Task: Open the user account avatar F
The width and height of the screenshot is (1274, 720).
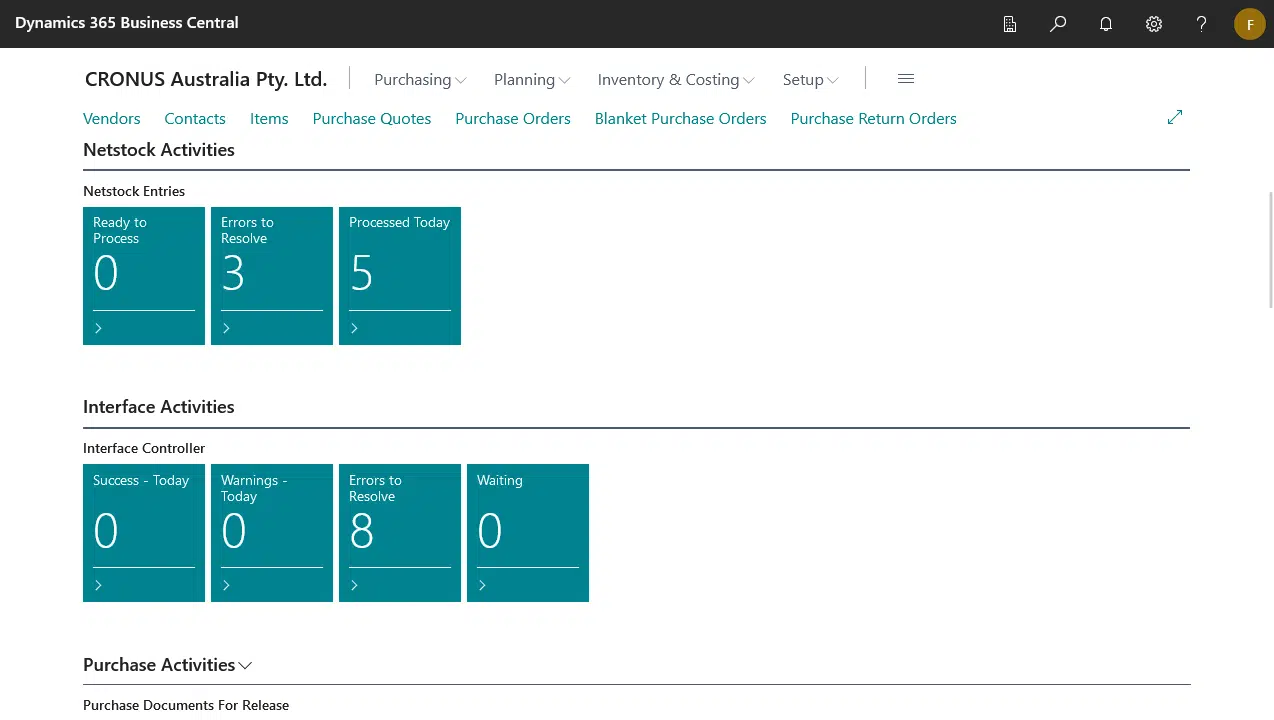Action: [x=1250, y=24]
